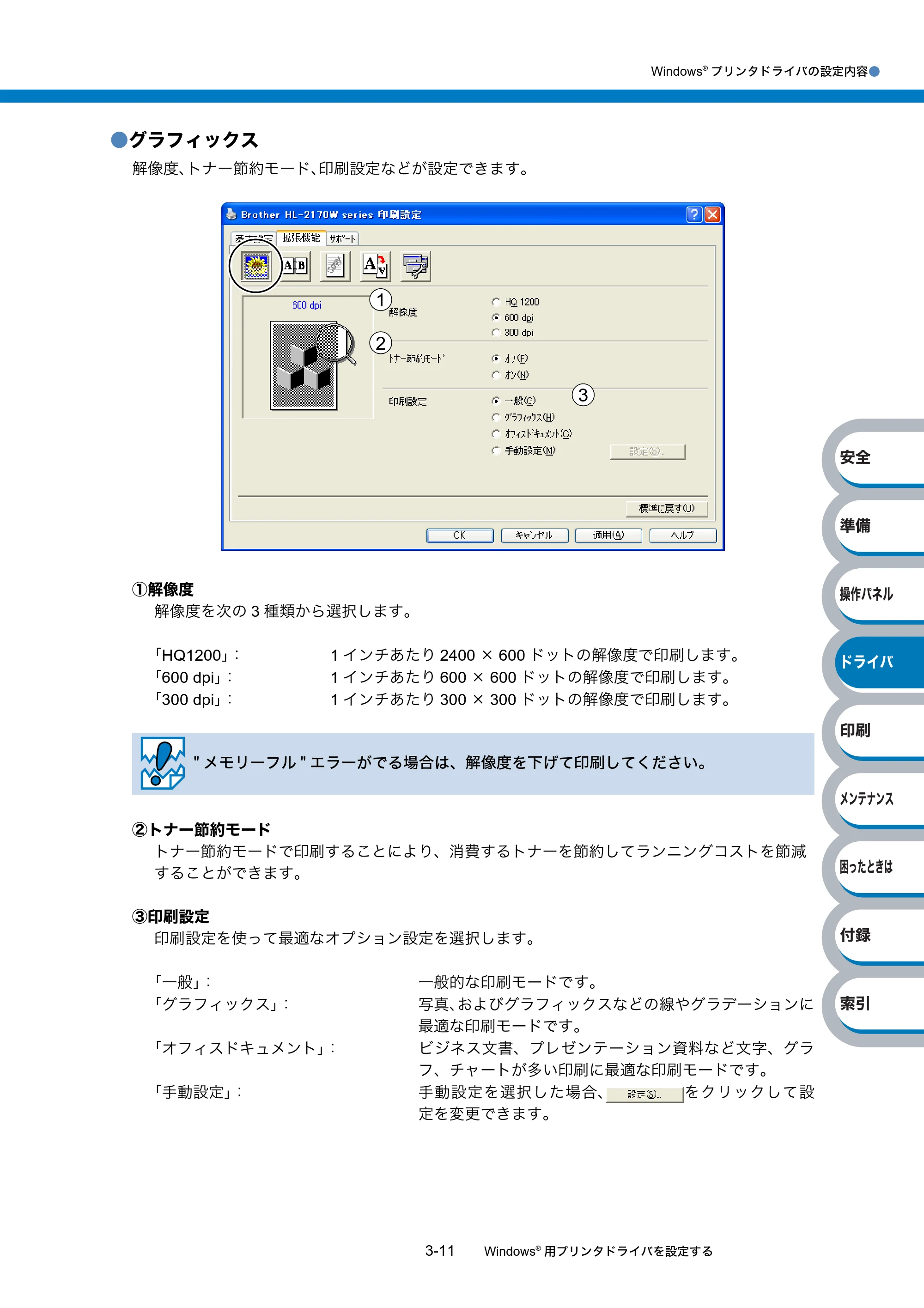Select 300 dpi resolution radio button
Viewport: 924px width, 1308px height.
[x=496, y=333]
